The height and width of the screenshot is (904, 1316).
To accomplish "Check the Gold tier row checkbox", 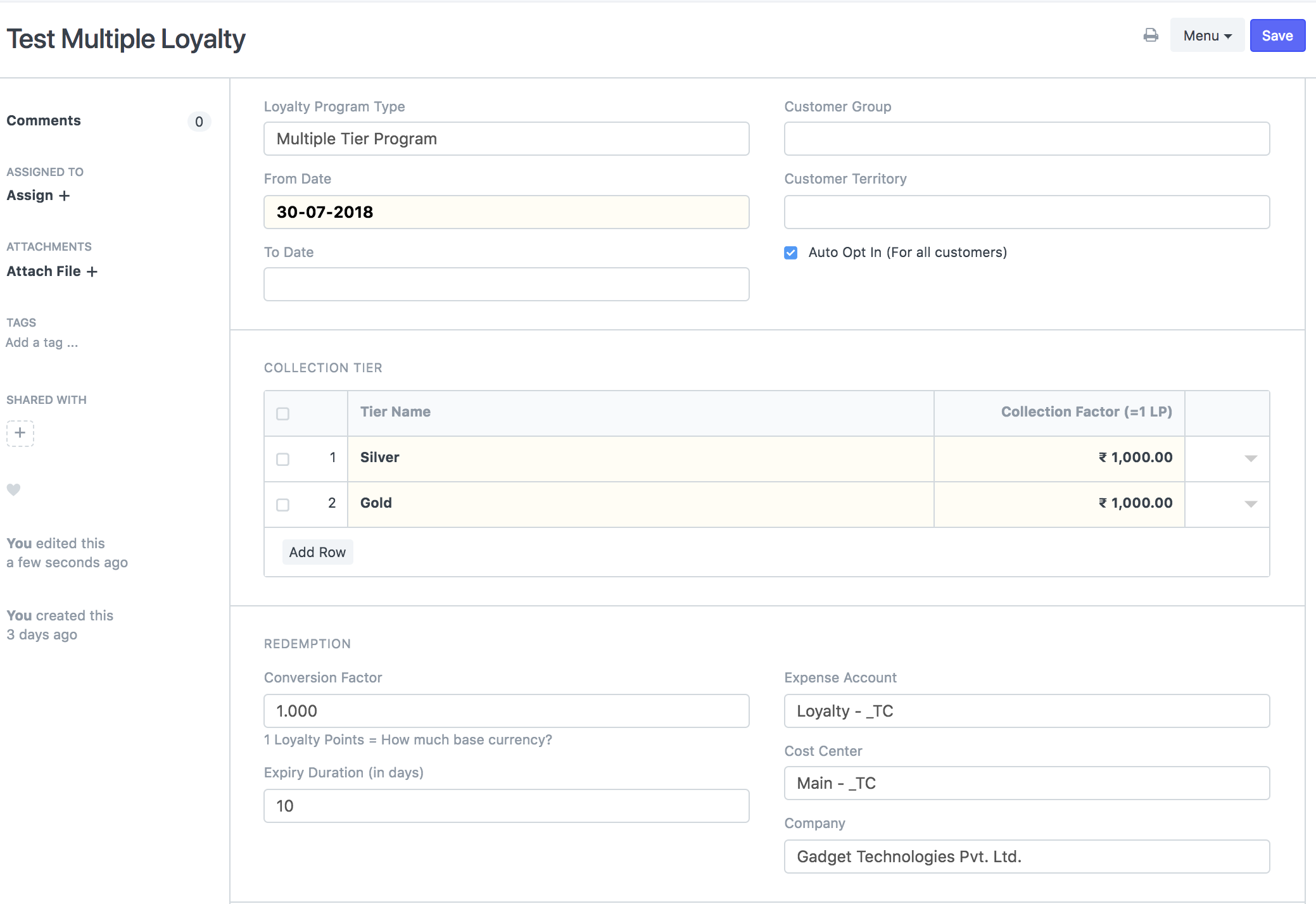I will click(x=282, y=505).
